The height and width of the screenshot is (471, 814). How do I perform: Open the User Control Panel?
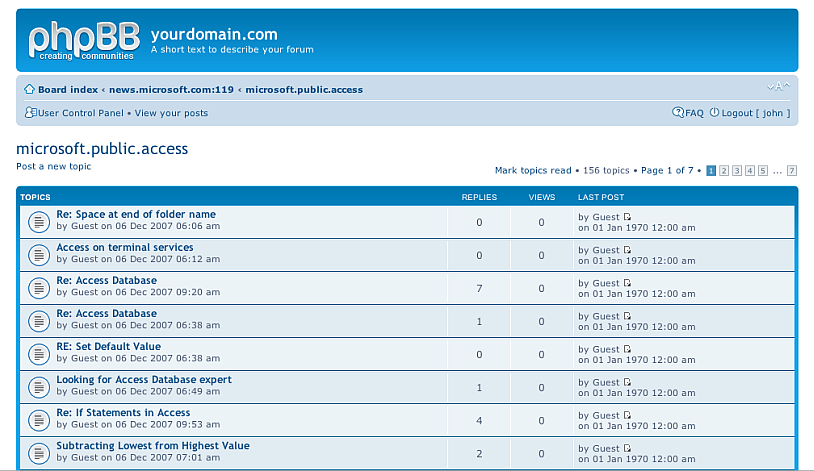click(x=79, y=113)
